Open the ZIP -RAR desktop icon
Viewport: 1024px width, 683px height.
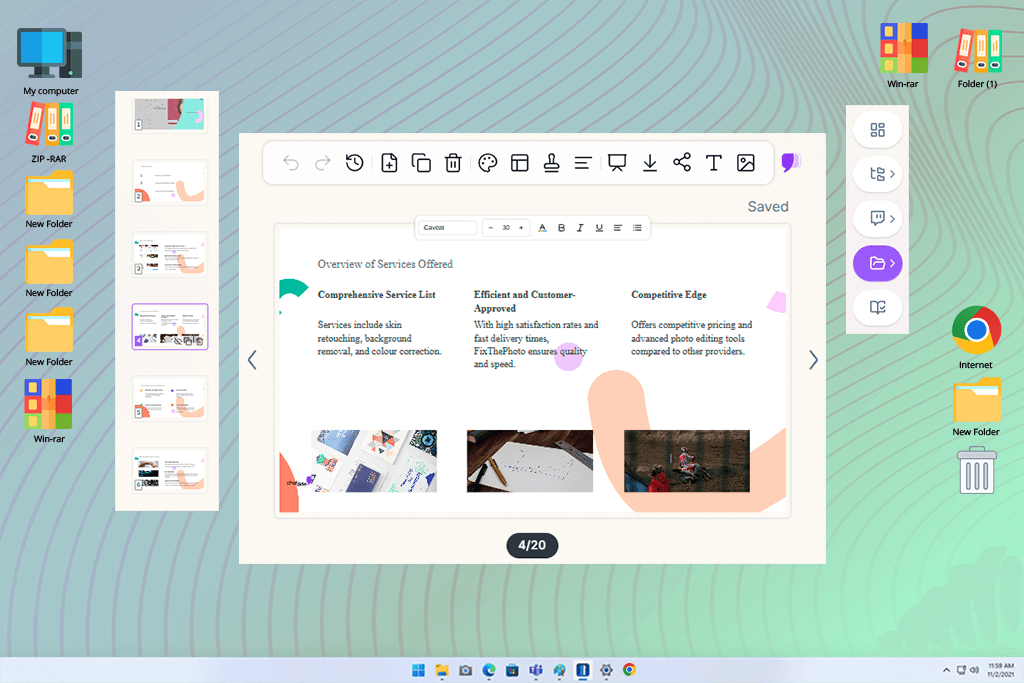coord(49,133)
